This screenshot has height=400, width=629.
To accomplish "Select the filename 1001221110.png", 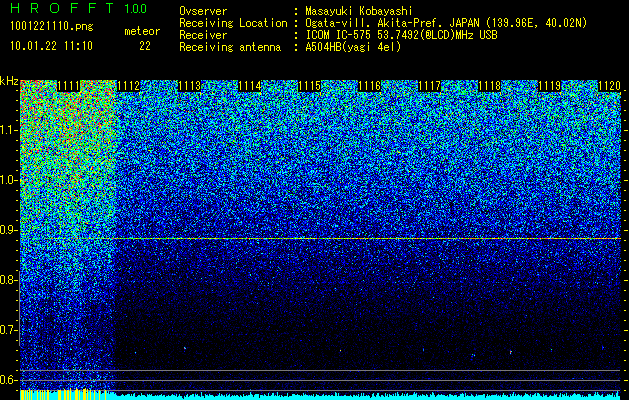I will [x=52, y=27].
